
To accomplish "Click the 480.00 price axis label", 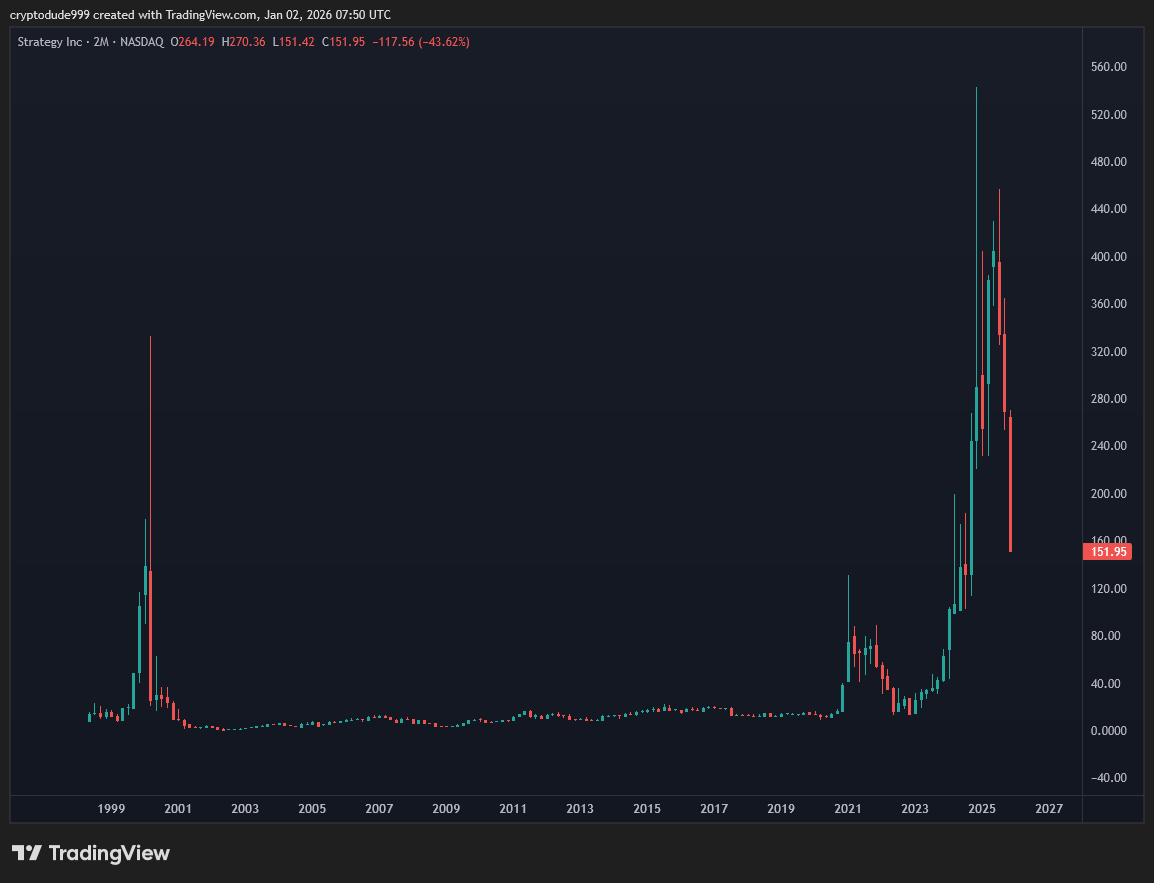I will [1108, 162].
